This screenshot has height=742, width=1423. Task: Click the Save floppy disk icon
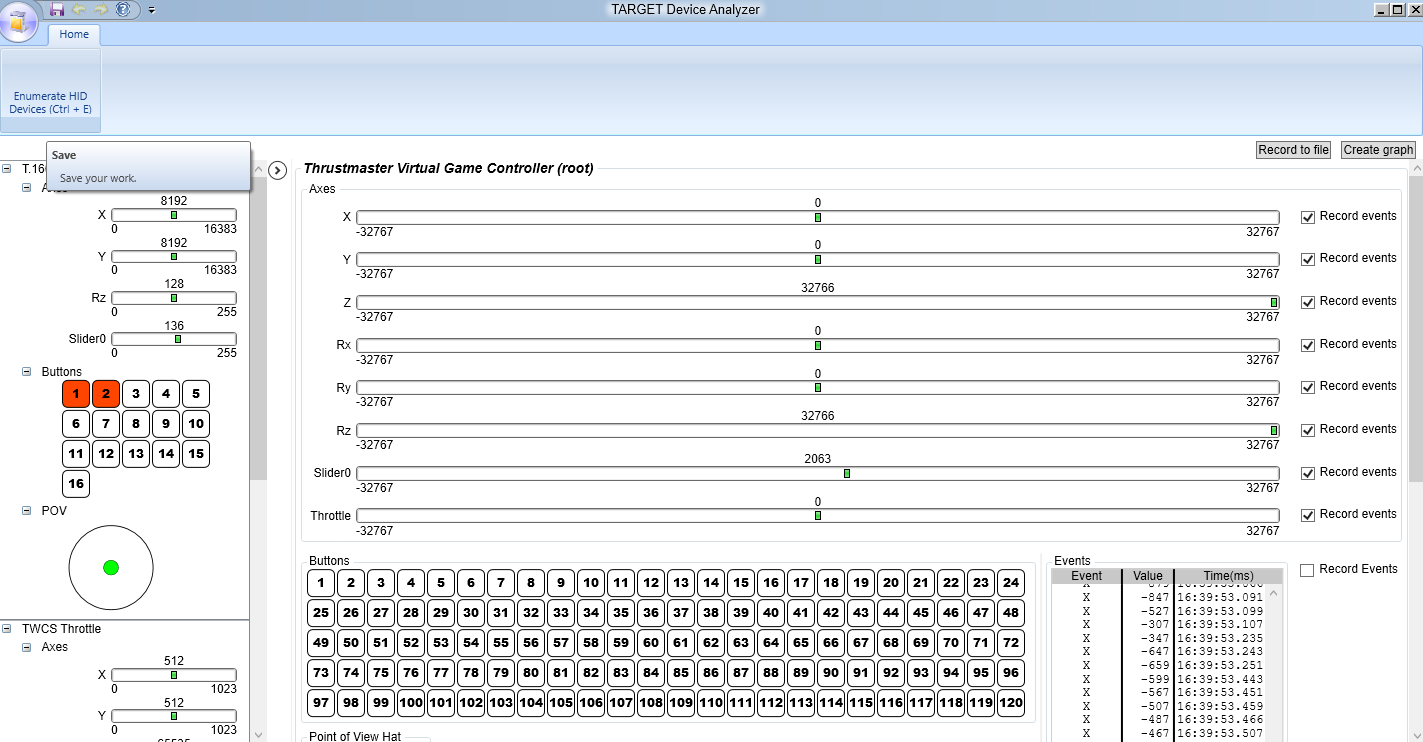coord(57,9)
